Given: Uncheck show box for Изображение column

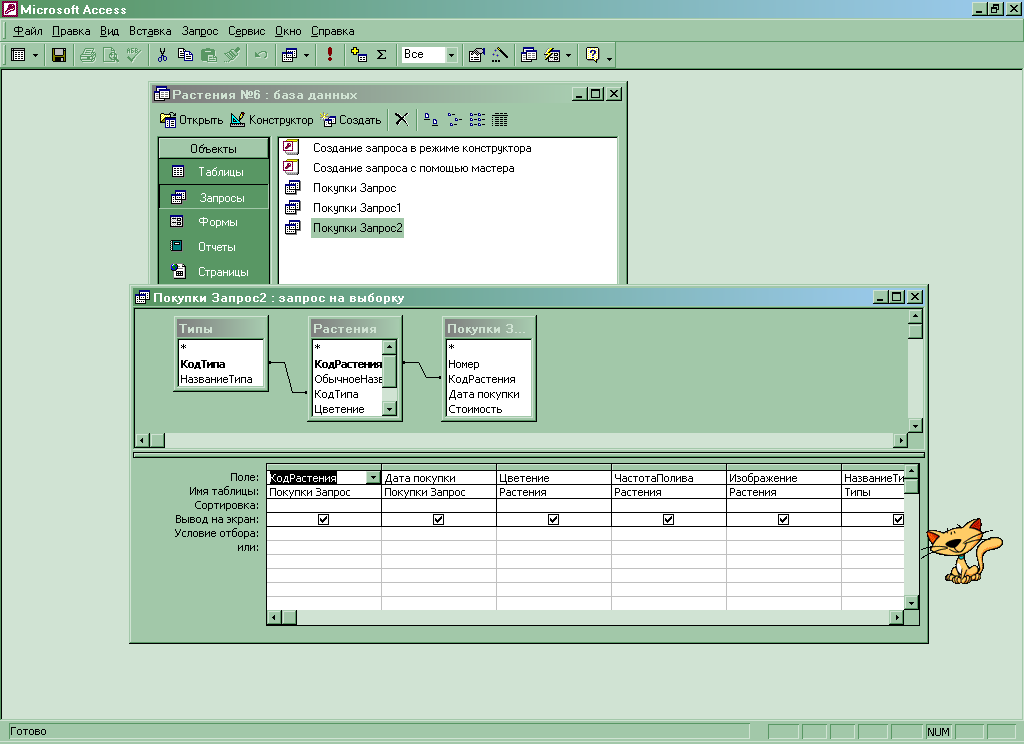Looking at the screenshot, I should pyautogui.click(x=783, y=519).
